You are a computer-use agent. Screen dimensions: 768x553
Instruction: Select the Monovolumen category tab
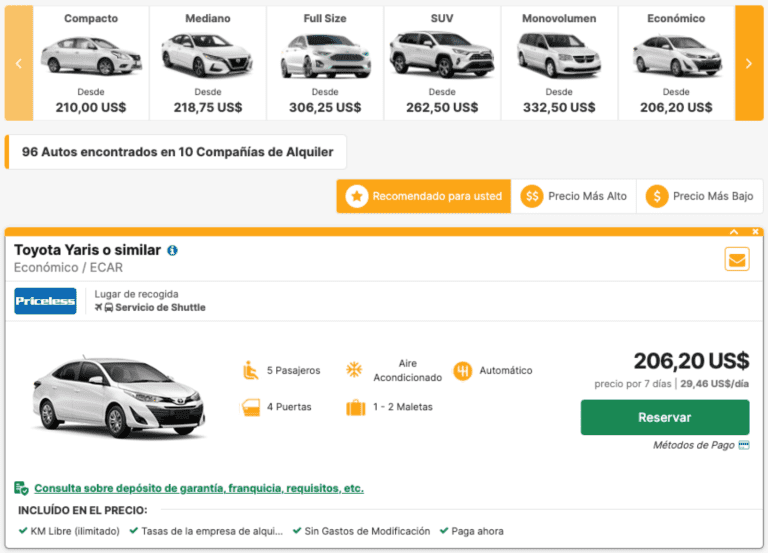[559, 62]
